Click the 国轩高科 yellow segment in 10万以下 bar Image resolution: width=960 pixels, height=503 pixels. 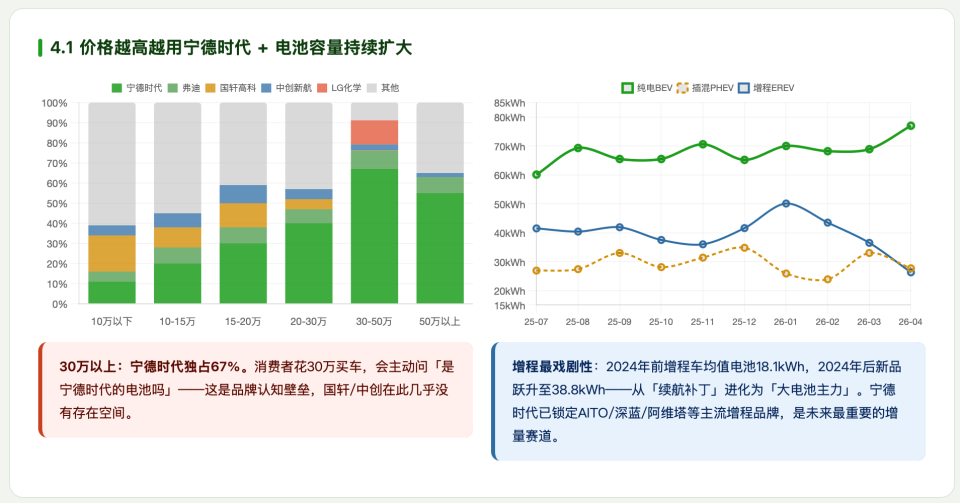click(x=112, y=253)
